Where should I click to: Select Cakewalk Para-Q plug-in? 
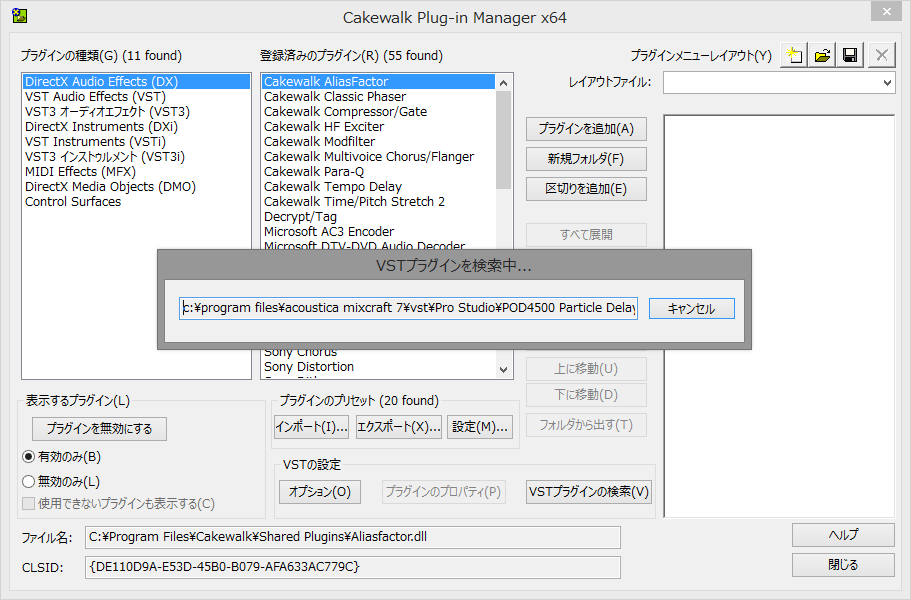379,172
